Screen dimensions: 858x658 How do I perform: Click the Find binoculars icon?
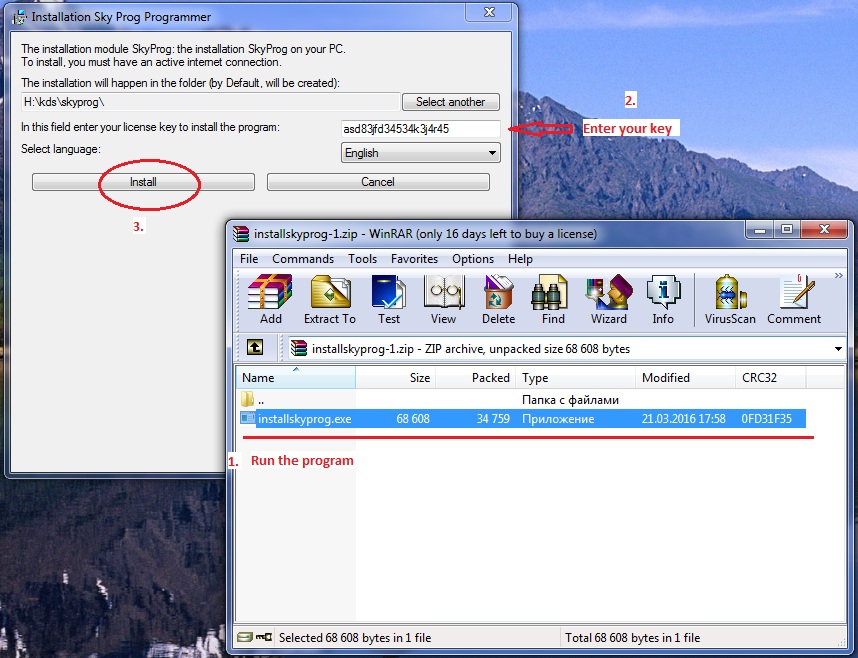tap(549, 292)
